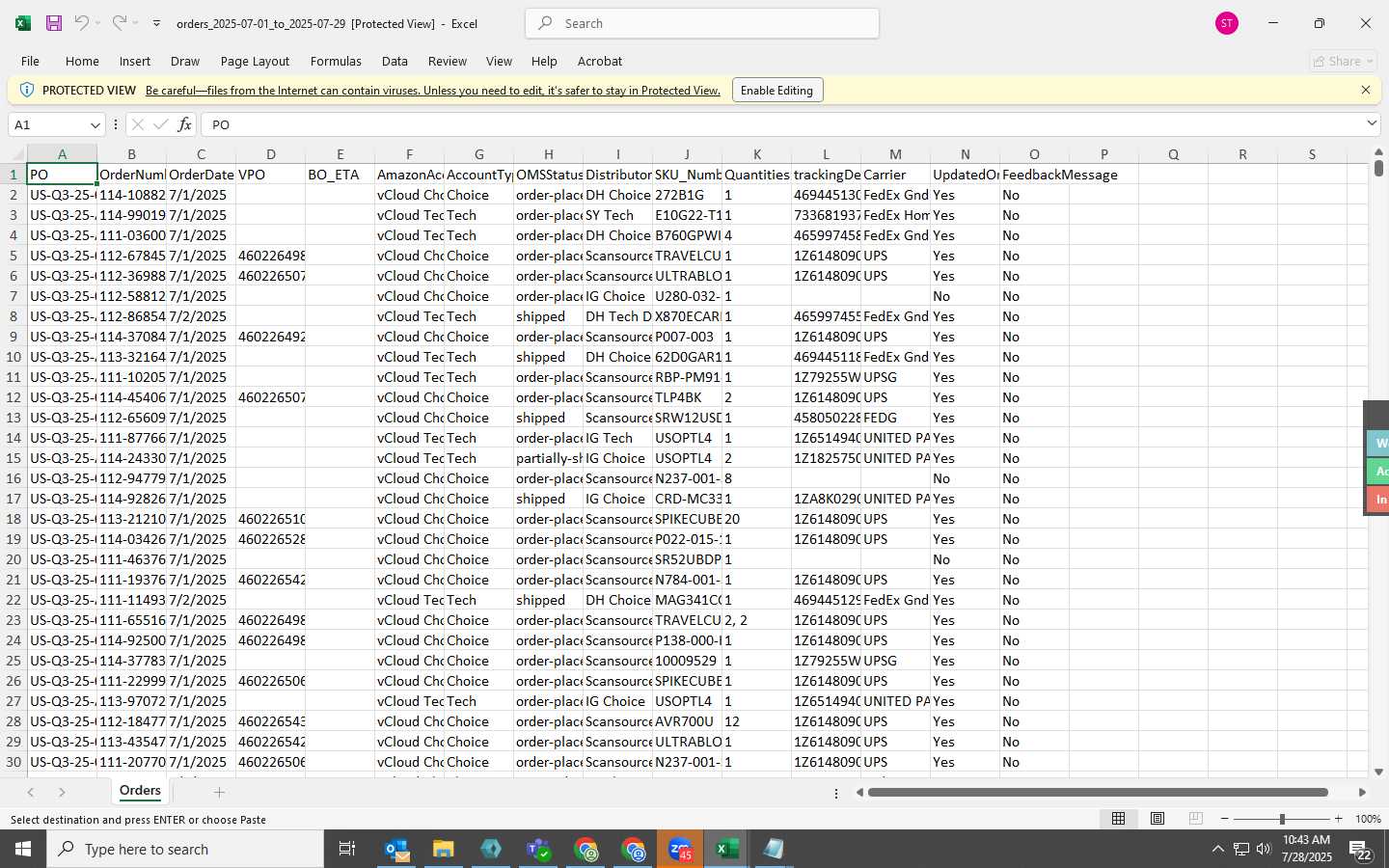Switch to the Insert tab
The height and width of the screenshot is (868, 1389).
coord(135,61)
